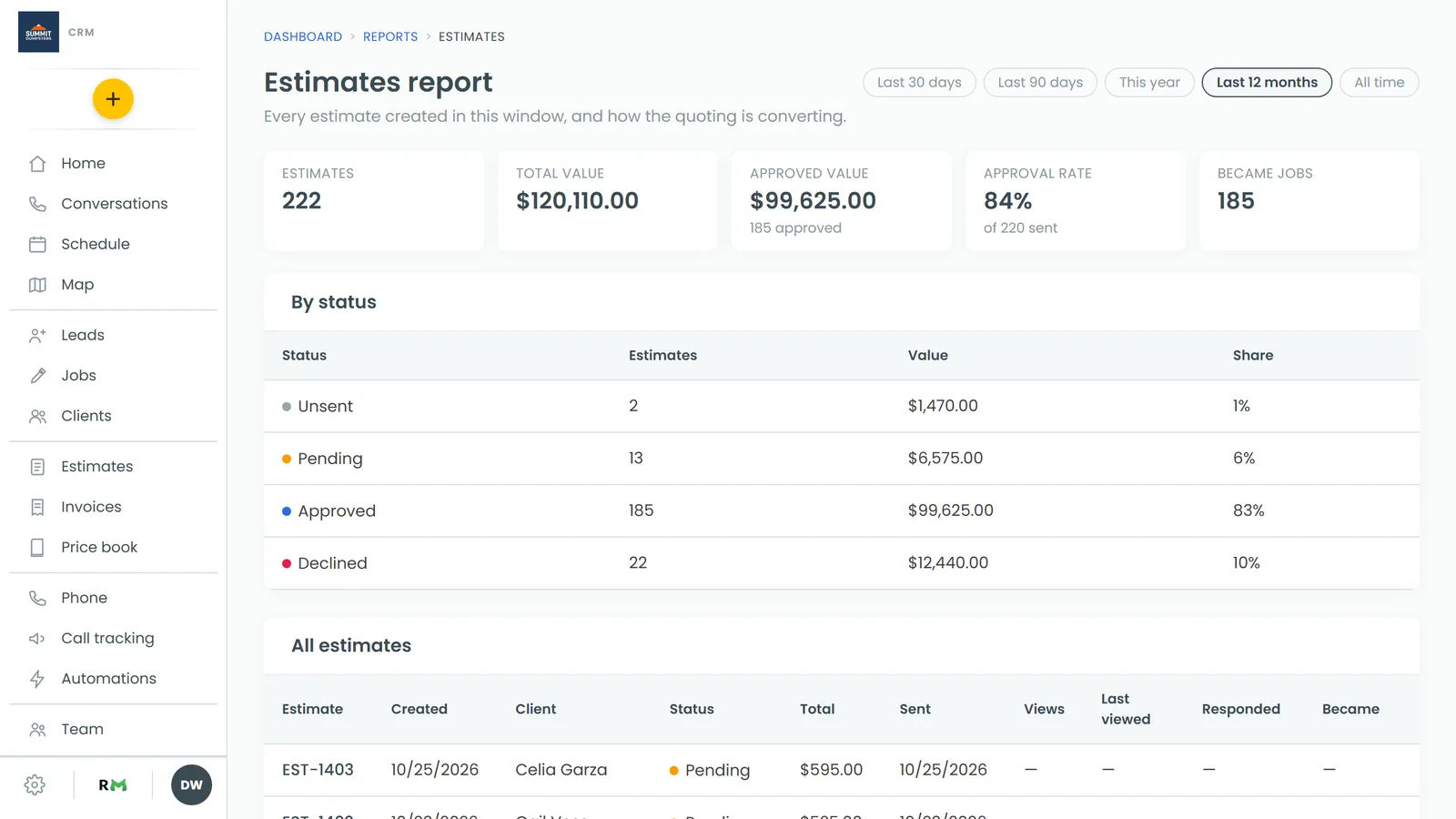Click the Pending share value 6%

pyautogui.click(x=1244, y=459)
